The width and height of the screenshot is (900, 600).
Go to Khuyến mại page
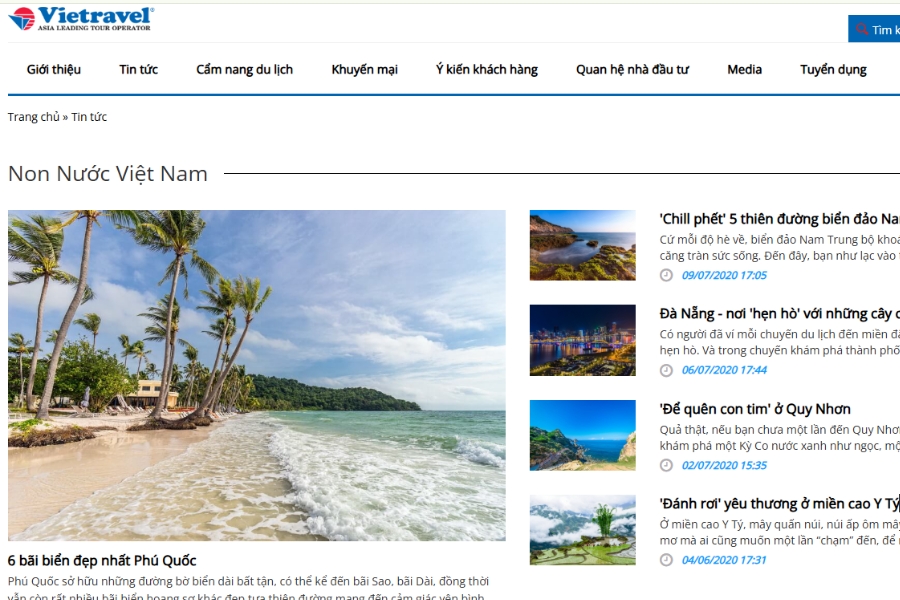pos(364,69)
